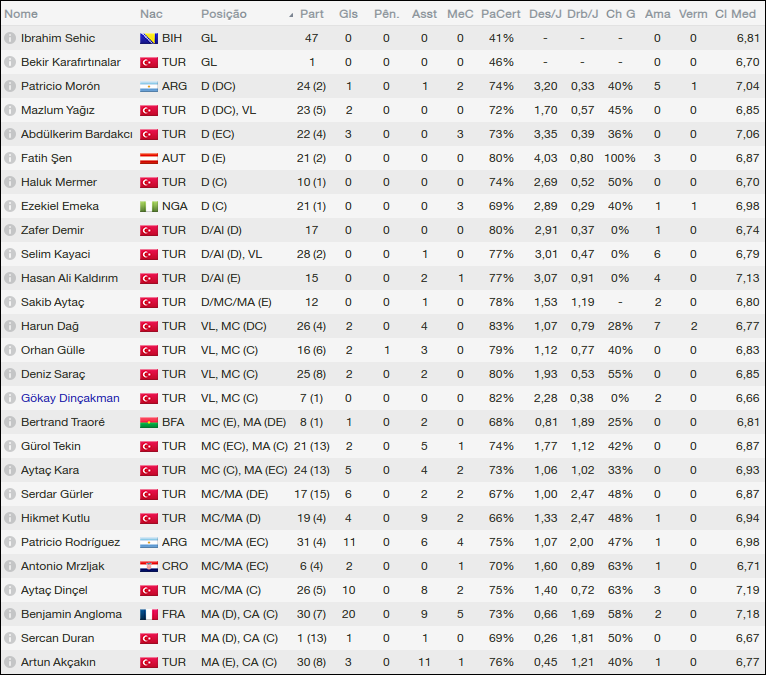
Task: Click the info icon for Fatih Şen
Action: [x=10, y=158]
